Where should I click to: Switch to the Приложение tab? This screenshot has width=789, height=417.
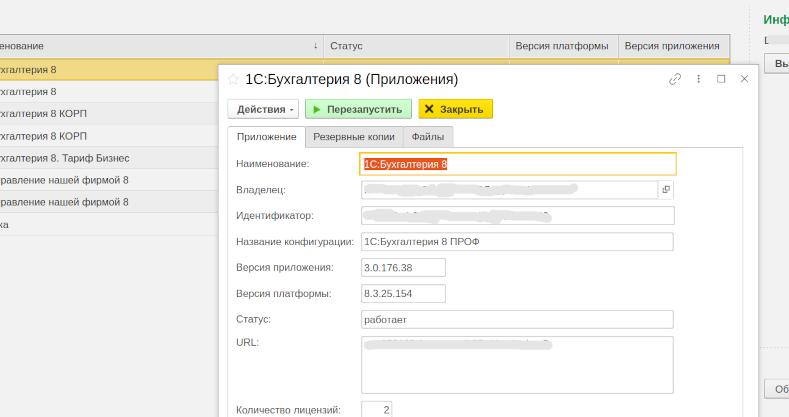(266, 137)
